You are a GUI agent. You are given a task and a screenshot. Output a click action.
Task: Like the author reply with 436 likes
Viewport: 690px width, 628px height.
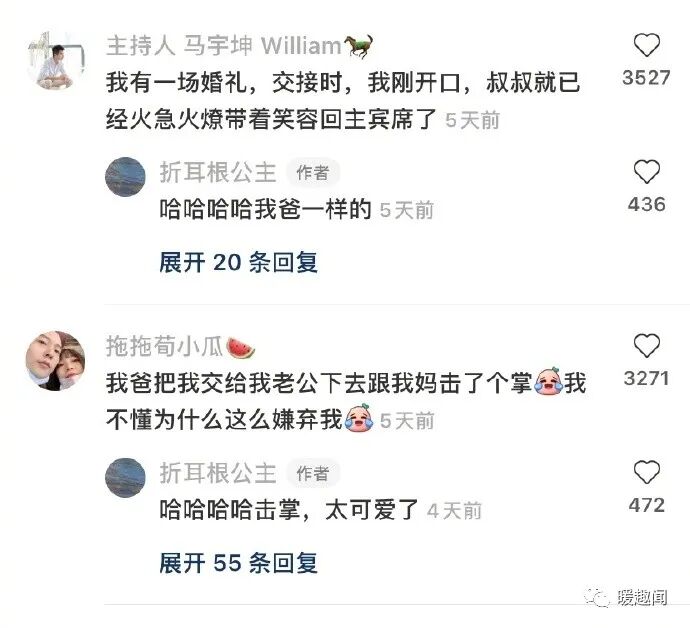pos(646,172)
